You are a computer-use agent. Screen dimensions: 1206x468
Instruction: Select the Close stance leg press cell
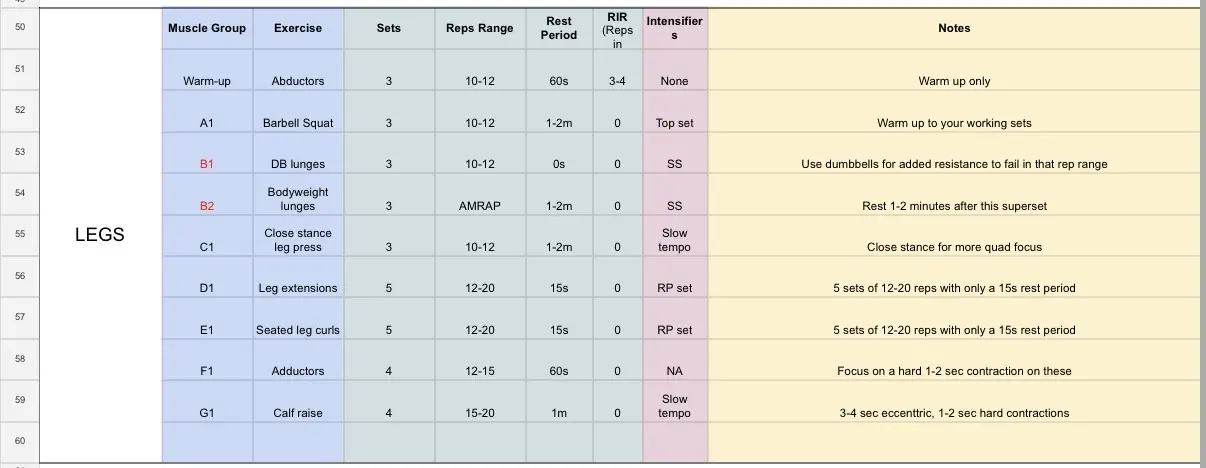[x=298, y=240]
